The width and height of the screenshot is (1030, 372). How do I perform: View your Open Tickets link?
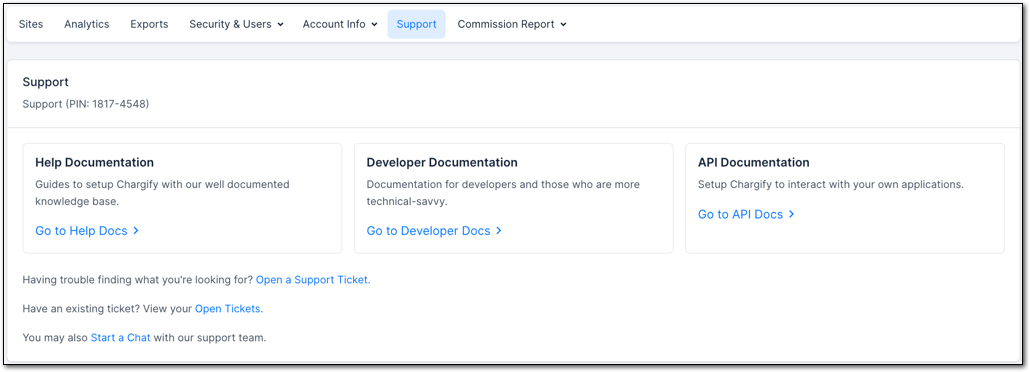[x=228, y=308]
